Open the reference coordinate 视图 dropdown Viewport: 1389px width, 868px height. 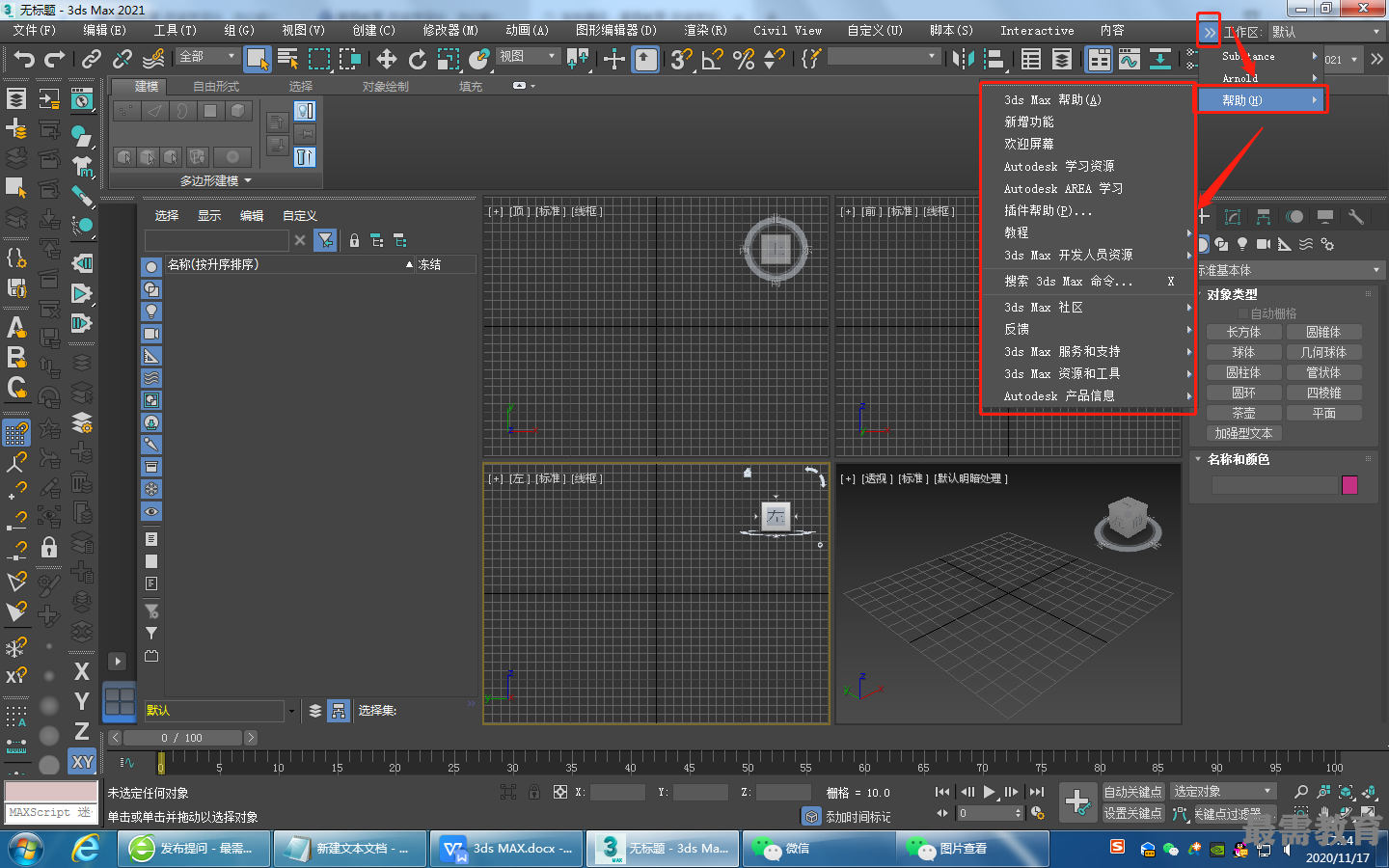[x=528, y=57]
